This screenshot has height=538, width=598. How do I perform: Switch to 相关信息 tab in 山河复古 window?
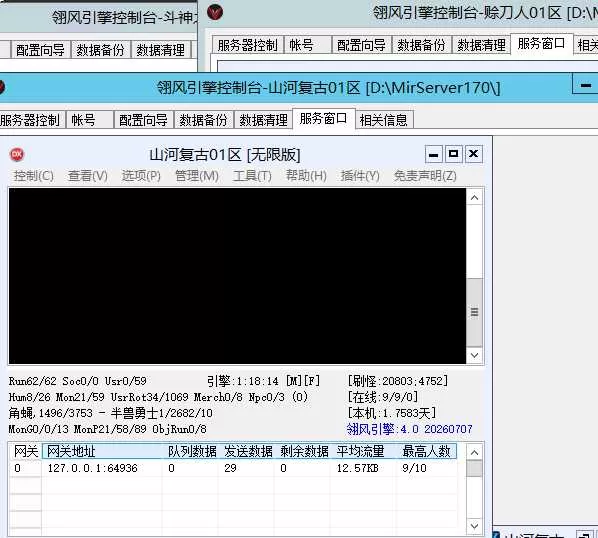(x=384, y=120)
